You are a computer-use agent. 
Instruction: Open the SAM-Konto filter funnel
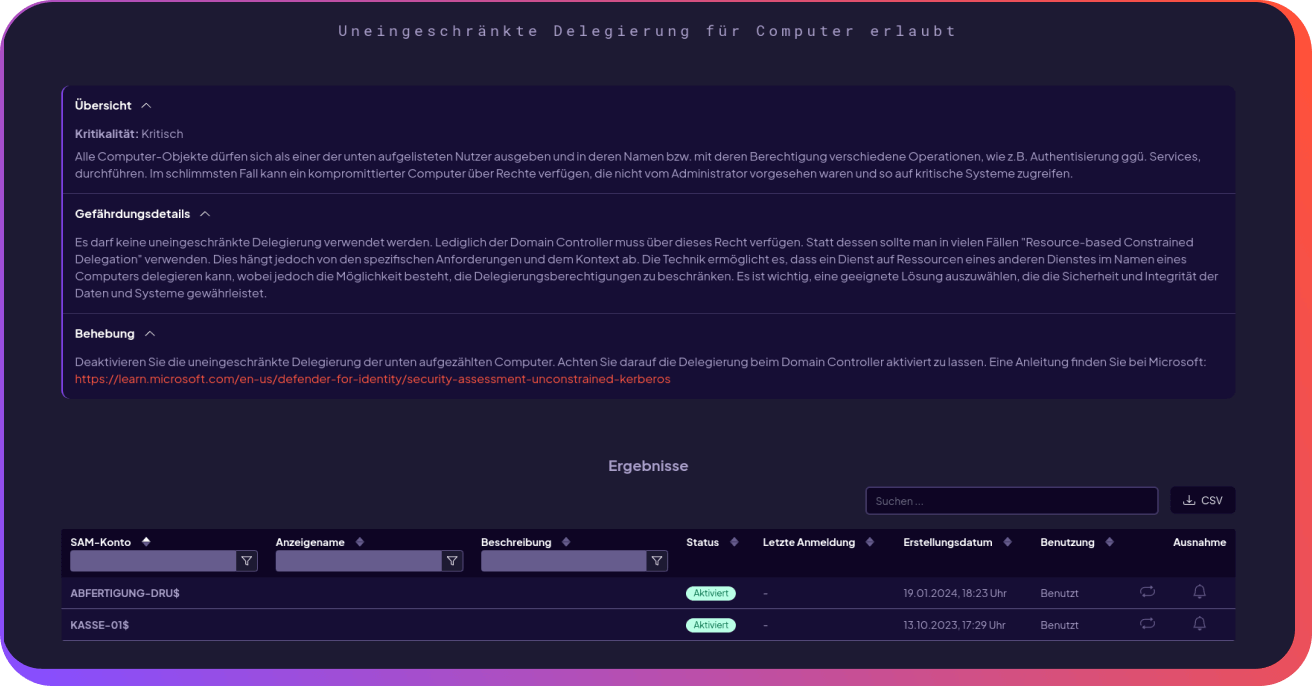point(247,561)
